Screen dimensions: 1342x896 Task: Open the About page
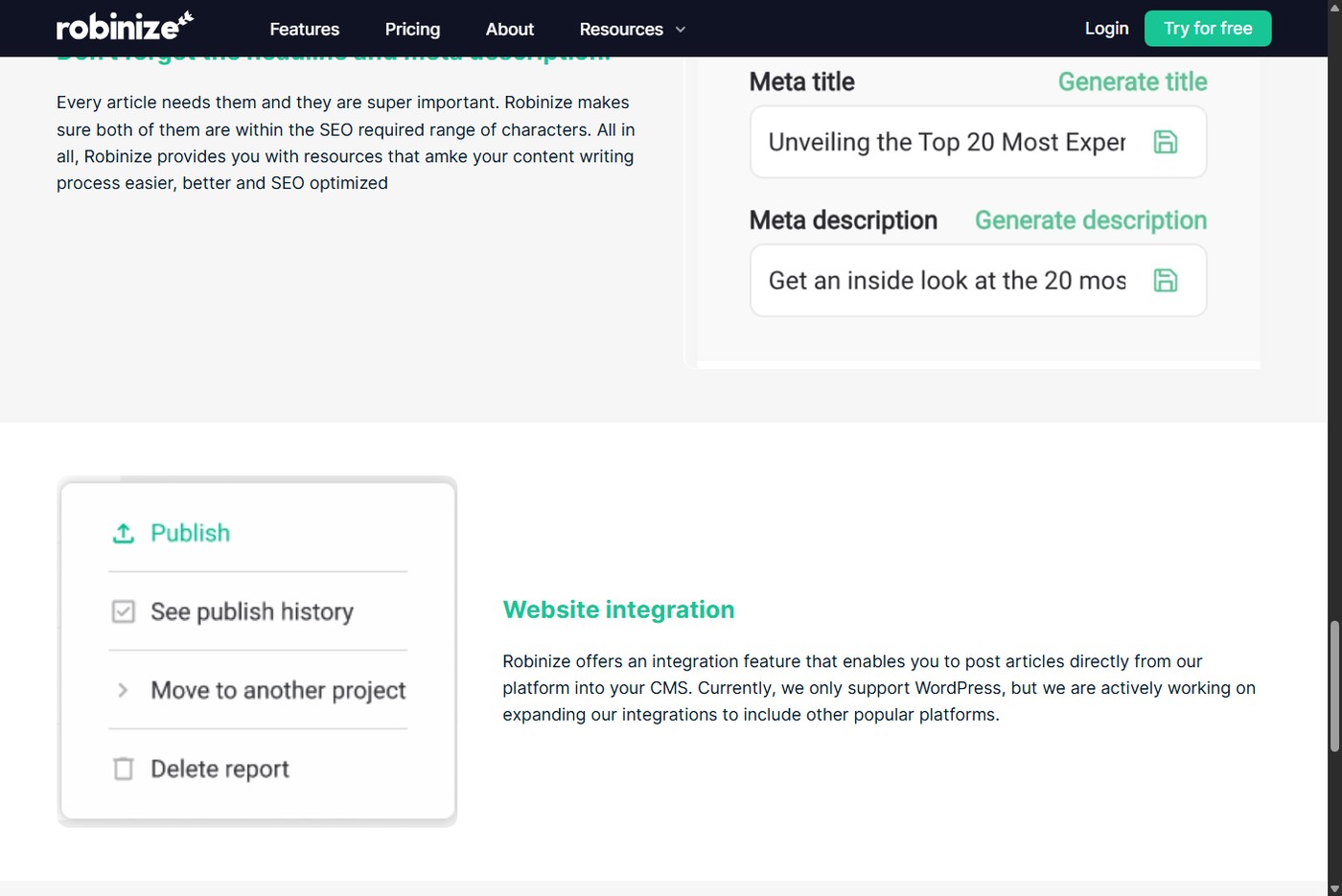[509, 29]
